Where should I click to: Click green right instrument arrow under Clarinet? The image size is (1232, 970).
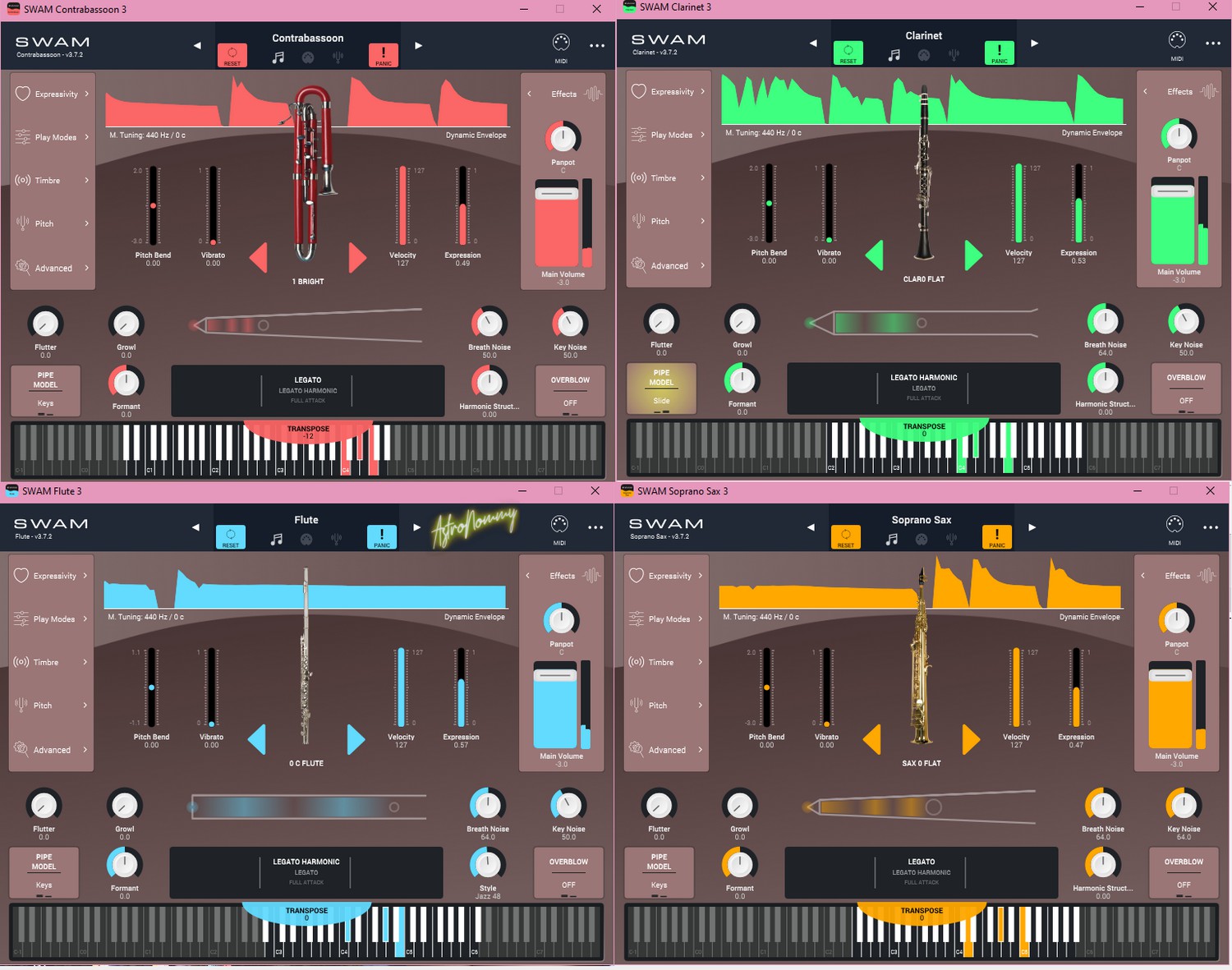973,255
